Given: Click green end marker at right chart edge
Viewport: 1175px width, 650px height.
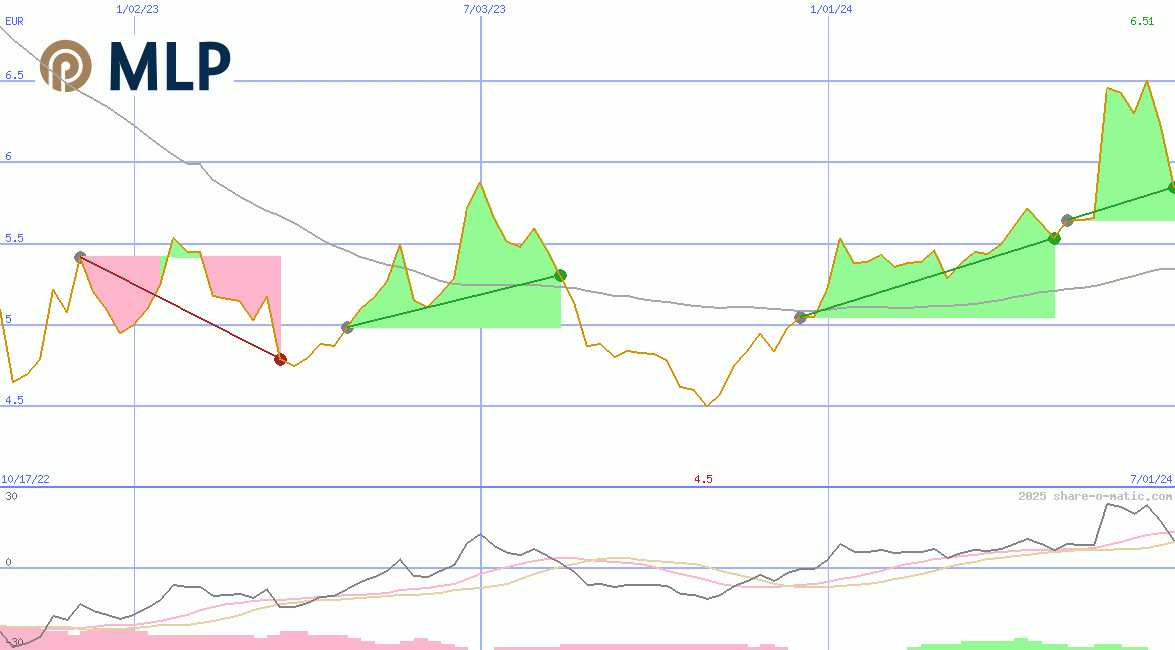Looking at the screenshot, I should pos(1171,187).
